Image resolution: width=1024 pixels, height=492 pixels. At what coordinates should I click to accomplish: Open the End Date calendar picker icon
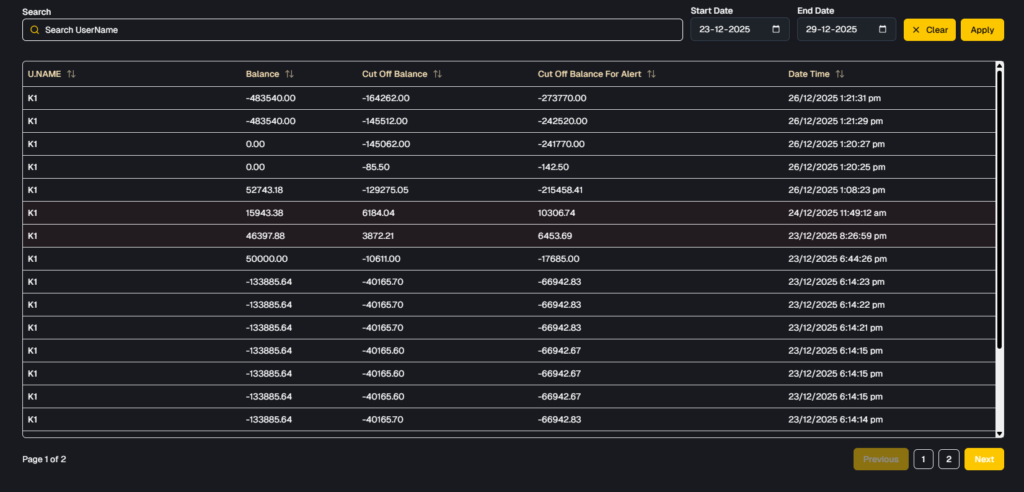(882, 30)
